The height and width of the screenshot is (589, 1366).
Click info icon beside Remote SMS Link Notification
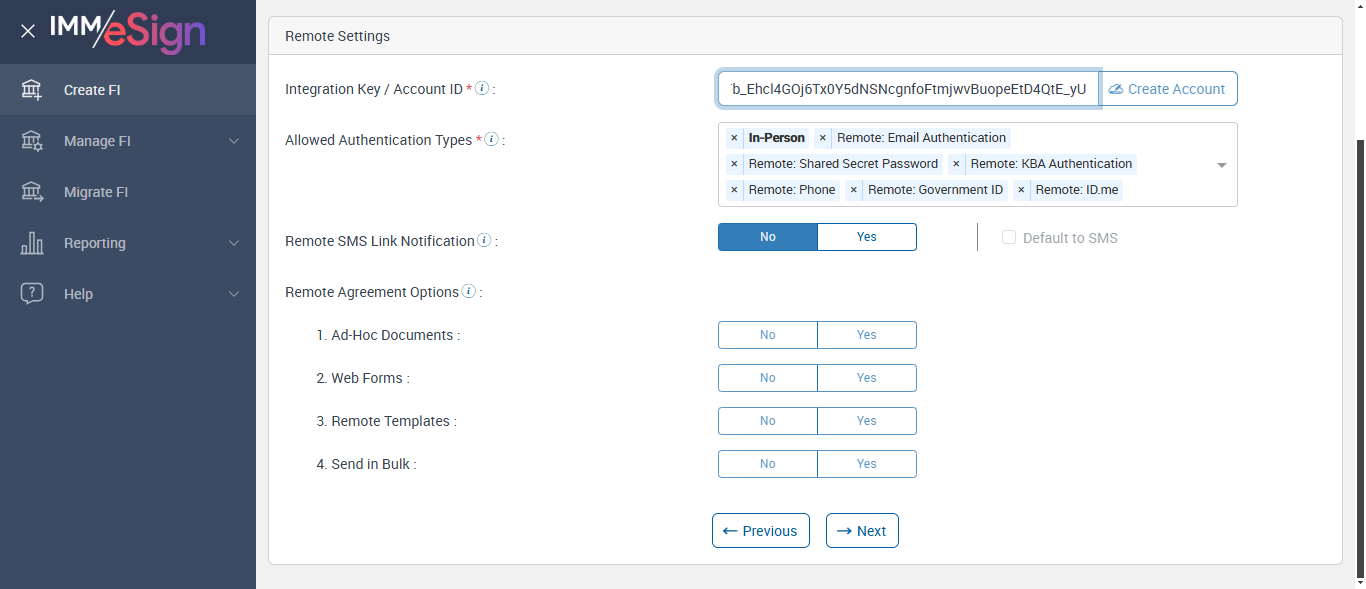pyautogui.click(x=484, y=241)
